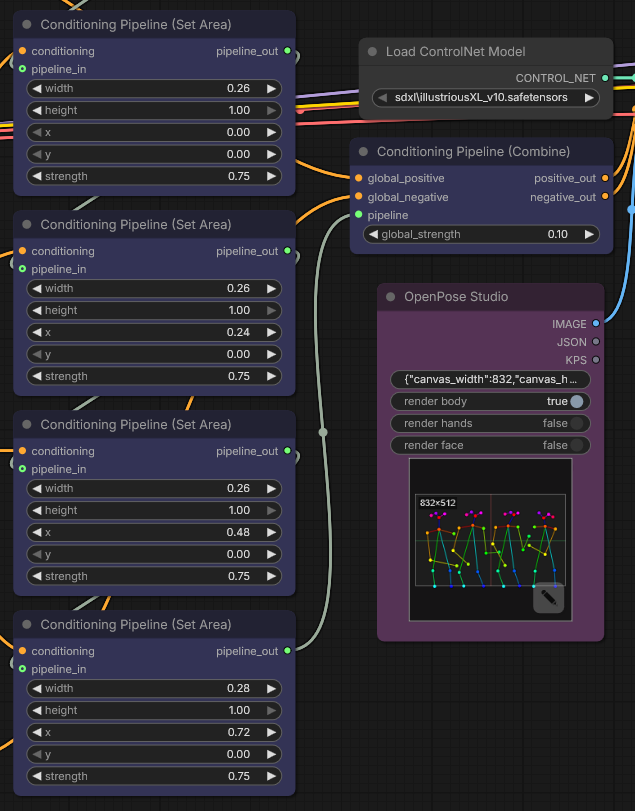
Task: Enable the render hands toggle
Action: pyautogui.click(x=576, y=423)
